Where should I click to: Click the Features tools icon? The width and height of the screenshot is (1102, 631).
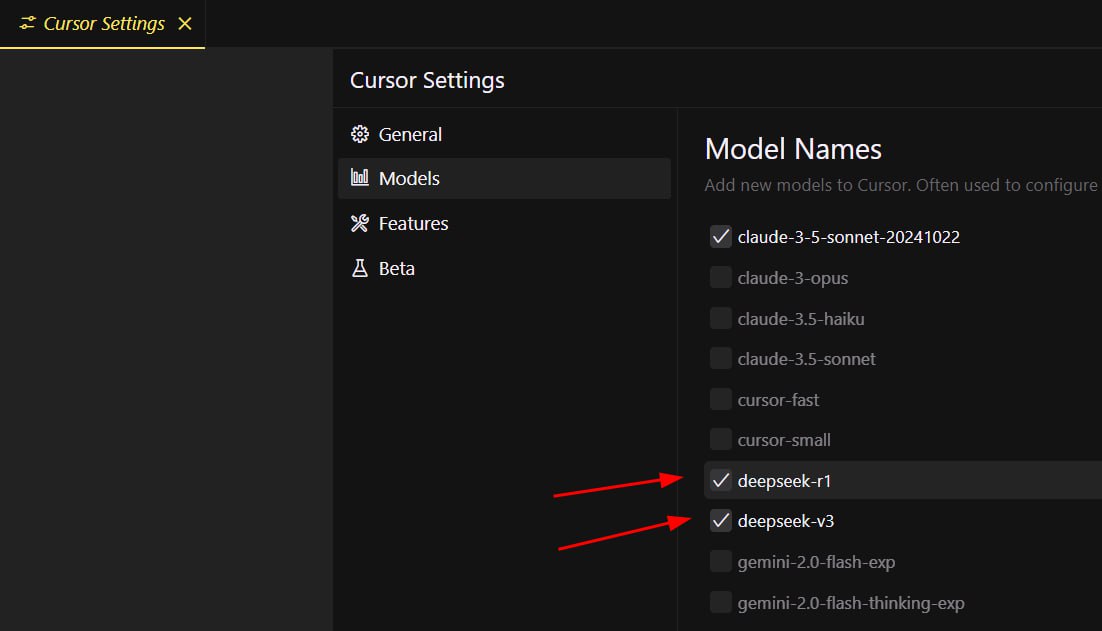[359, 223]
